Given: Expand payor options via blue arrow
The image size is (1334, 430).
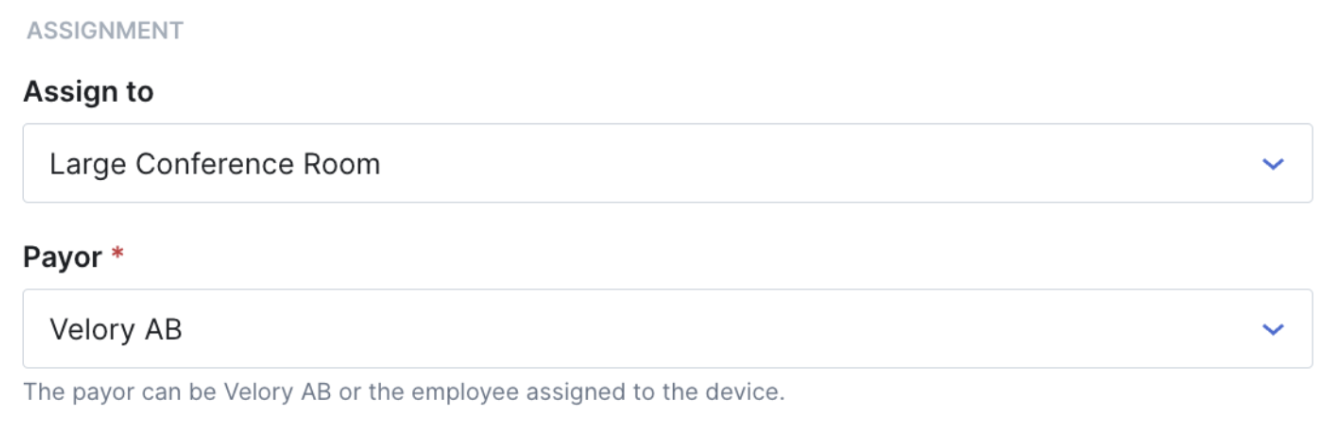Looking at the screenshot, I should [x=1272, y=329].
